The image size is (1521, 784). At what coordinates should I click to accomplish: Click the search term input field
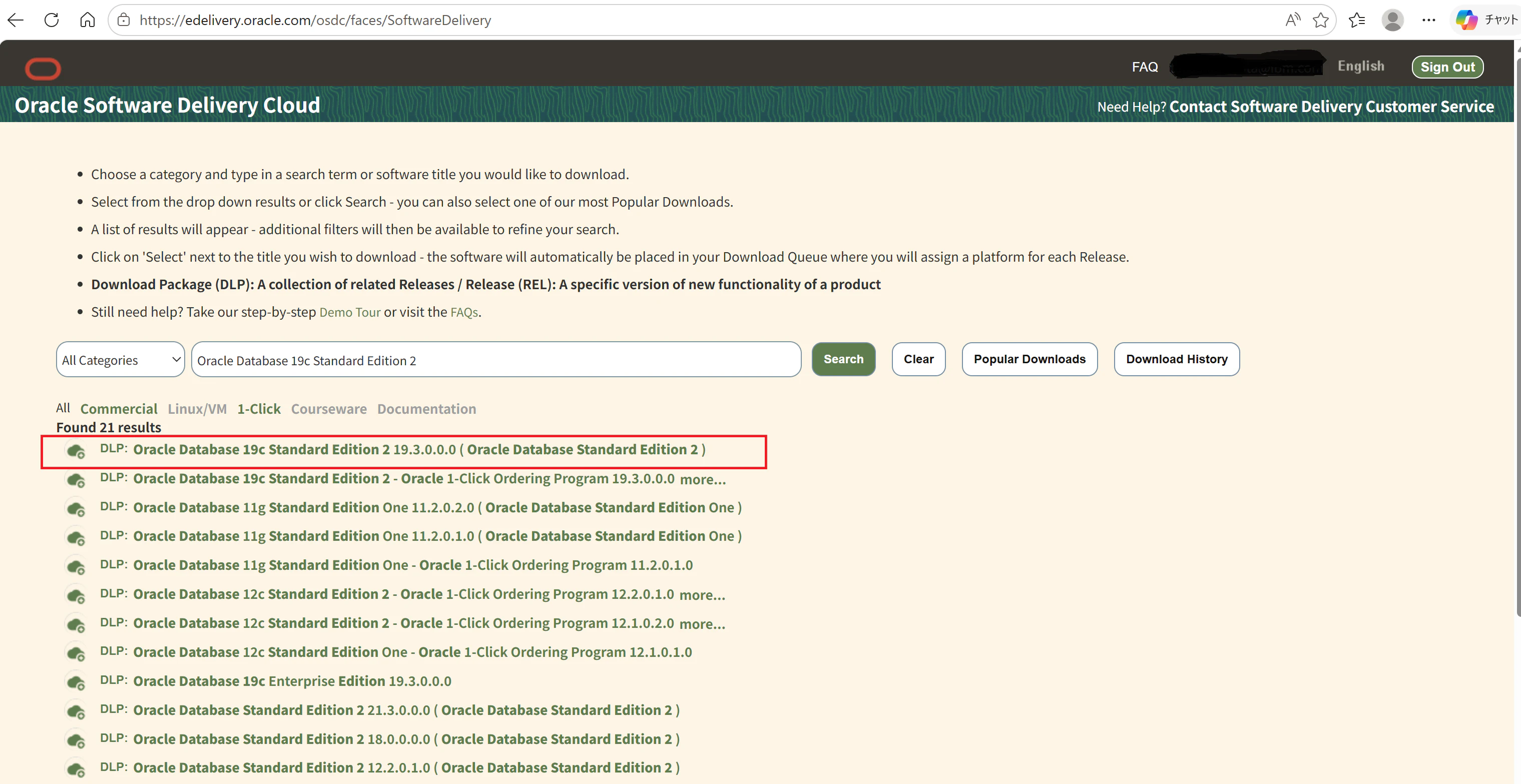pyautogui.click(x=496, y=360)
